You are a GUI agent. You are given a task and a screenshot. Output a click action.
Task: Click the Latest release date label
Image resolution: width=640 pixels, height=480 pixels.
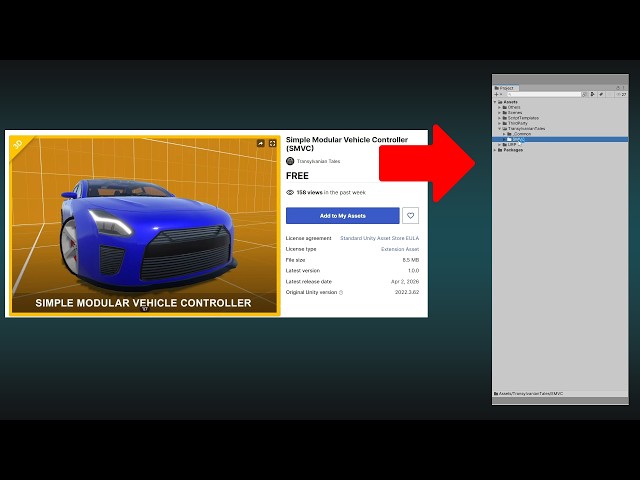pos(309,282)
